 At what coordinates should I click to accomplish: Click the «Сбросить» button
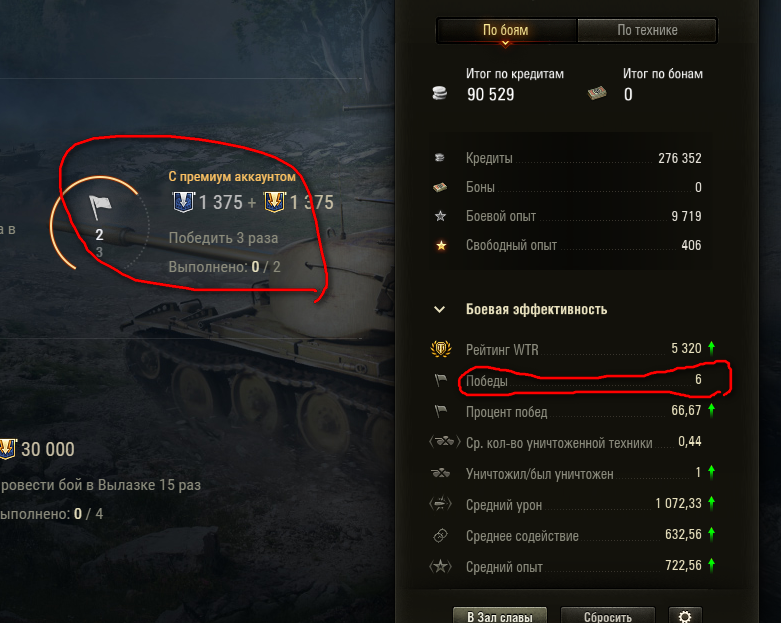coord(608,617)
